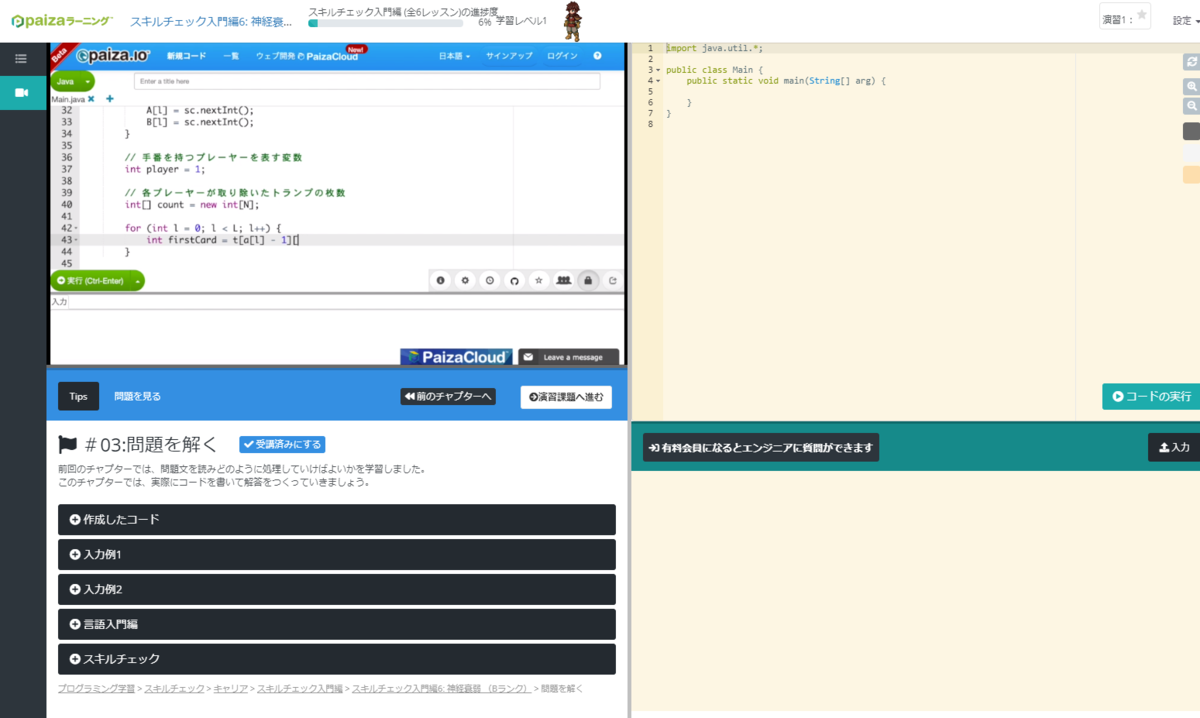Open the 日本語 language dropdown

tap(455, 56)
